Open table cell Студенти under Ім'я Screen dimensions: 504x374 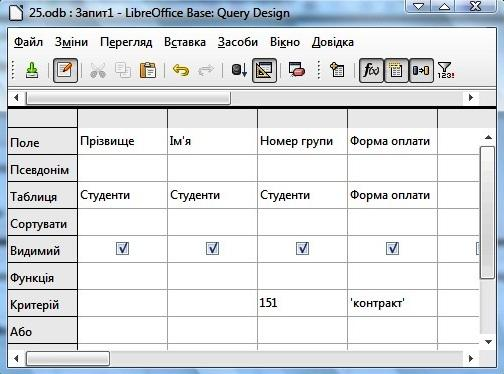pos(212,195)
